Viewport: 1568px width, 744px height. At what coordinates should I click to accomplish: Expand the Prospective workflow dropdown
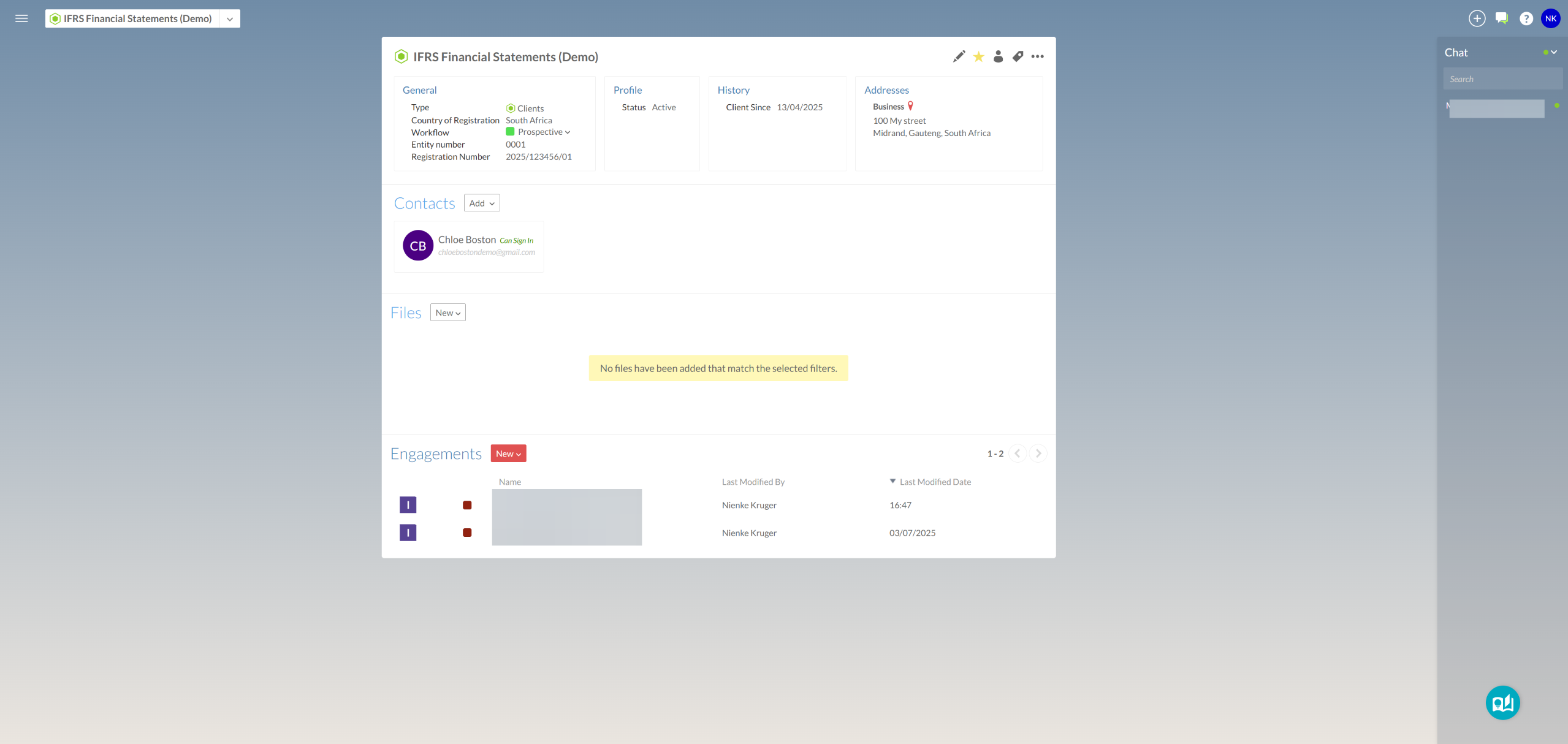543,132
